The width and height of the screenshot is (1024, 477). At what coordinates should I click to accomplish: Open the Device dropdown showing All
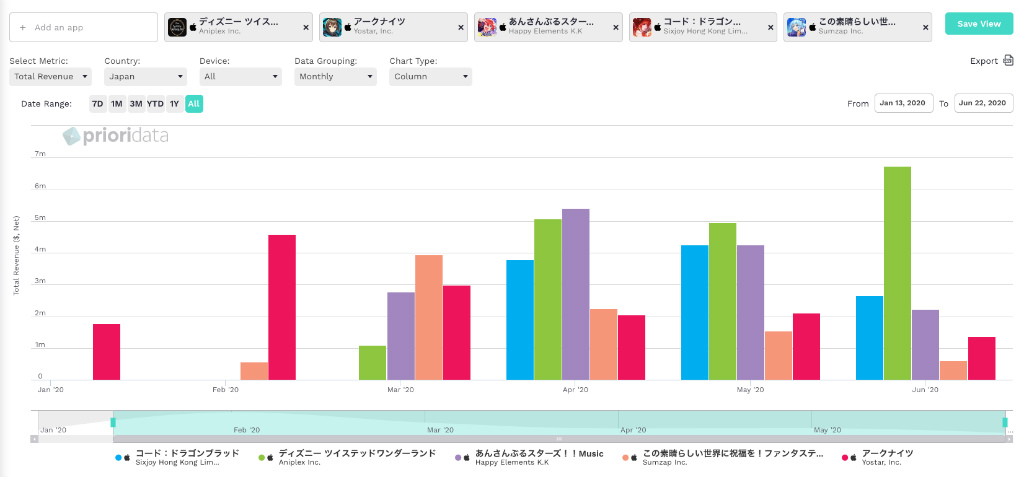coord(241,76)
